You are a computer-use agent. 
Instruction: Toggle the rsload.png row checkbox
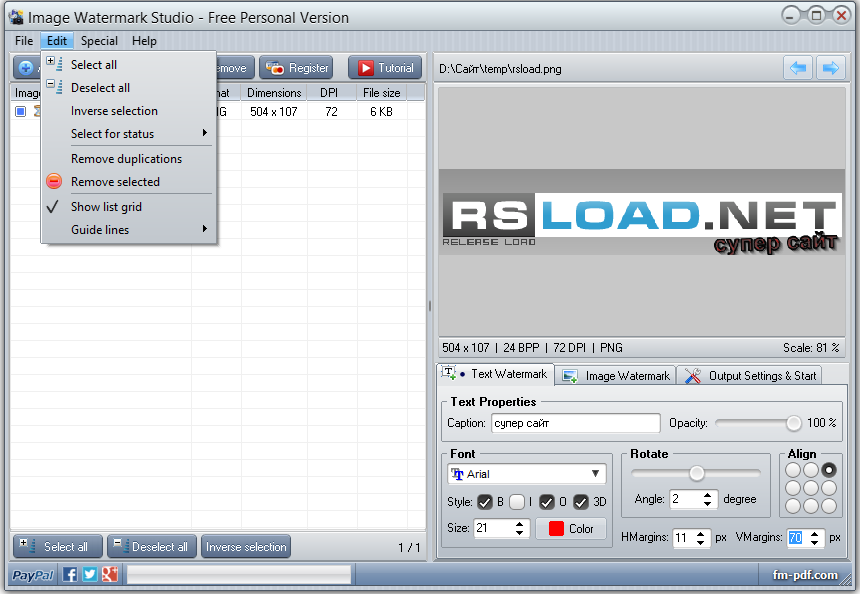pyautogui.click(x=21, y=112)
